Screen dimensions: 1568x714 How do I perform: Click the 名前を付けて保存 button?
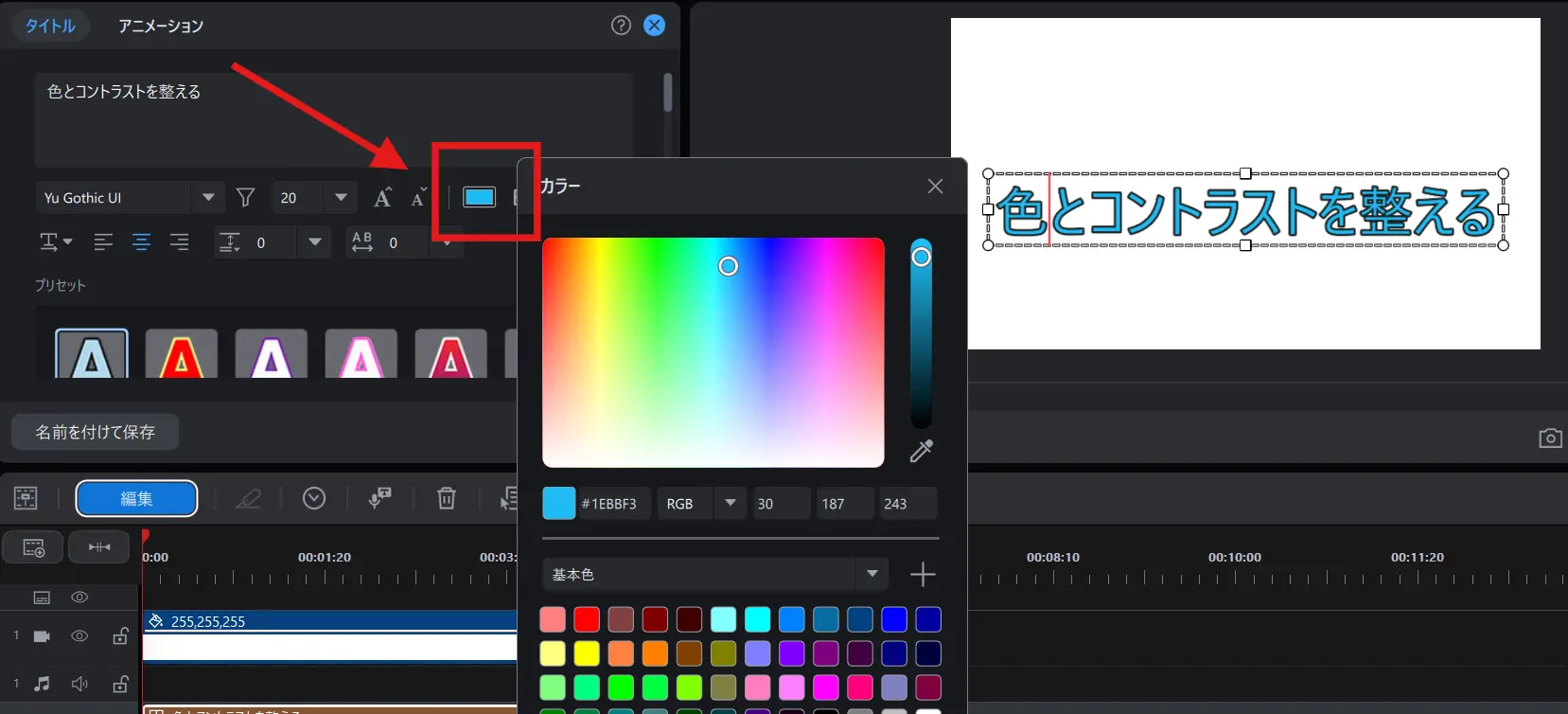click(x=95, y=432)
